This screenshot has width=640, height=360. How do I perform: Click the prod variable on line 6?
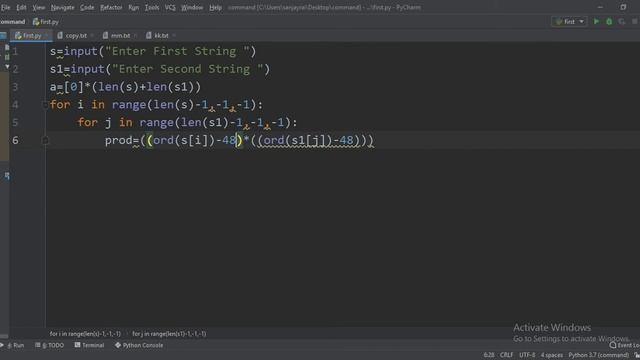coord(118,140)
